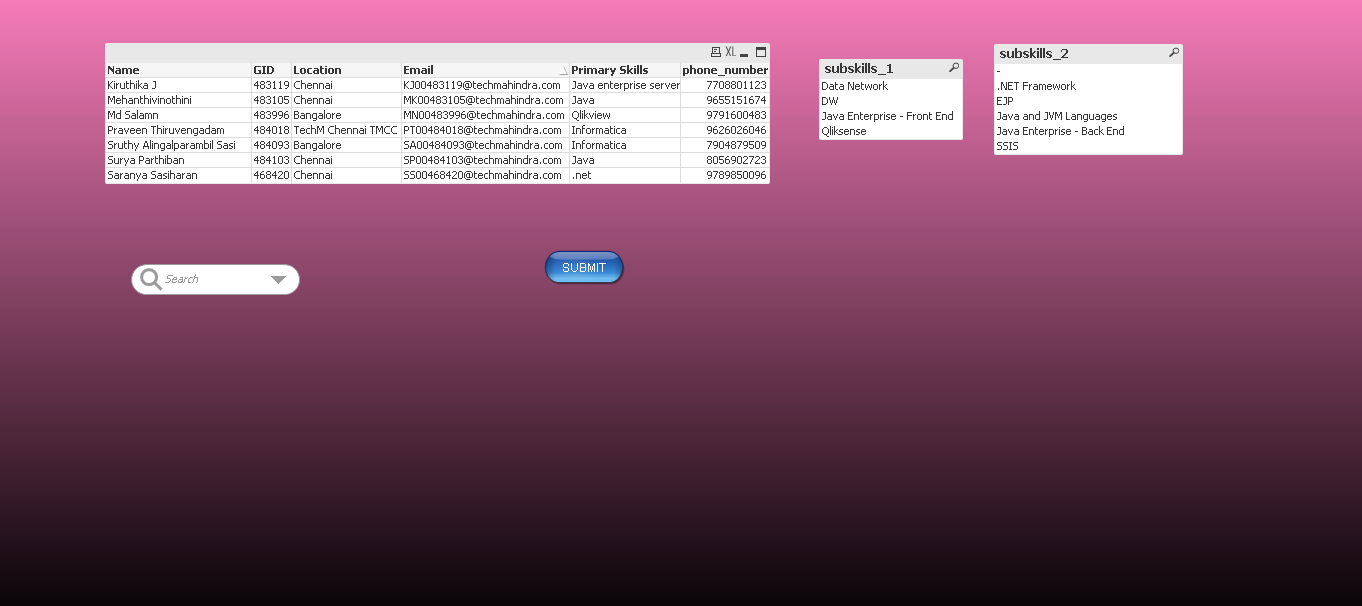Click GID cell 468420
This screenshot has width=1362, height=606.
point(271,175)
